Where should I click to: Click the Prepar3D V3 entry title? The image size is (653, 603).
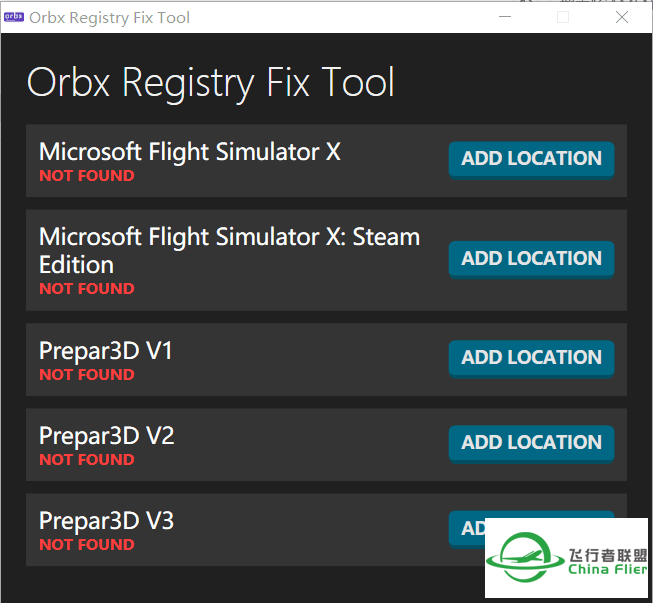pyautogui.click(x=106, y=521)
